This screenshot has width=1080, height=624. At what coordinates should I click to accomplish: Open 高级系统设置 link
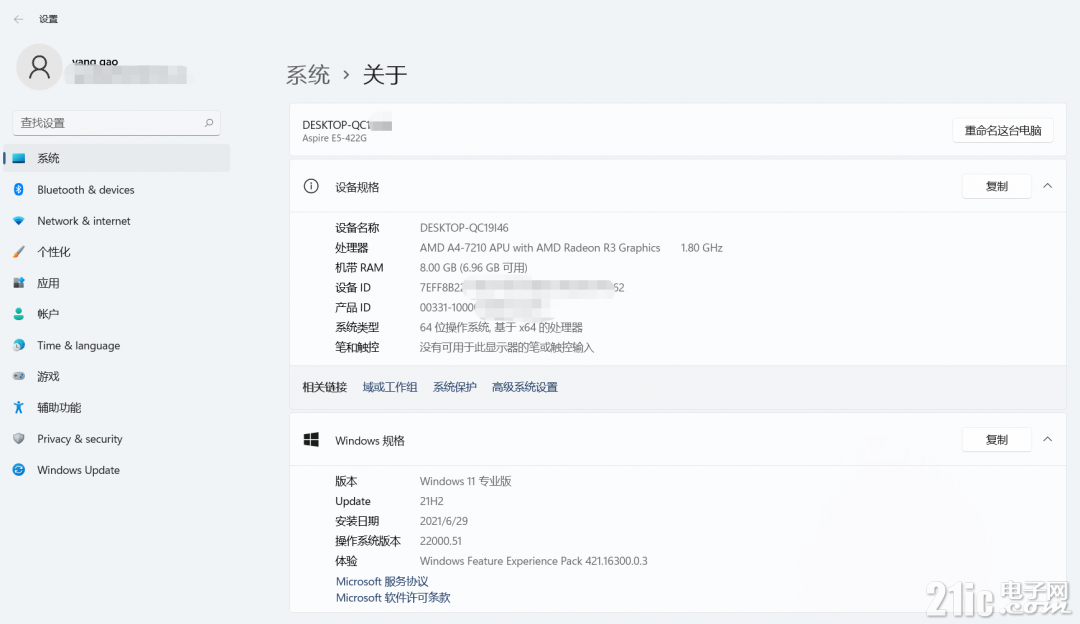point(525,387)
